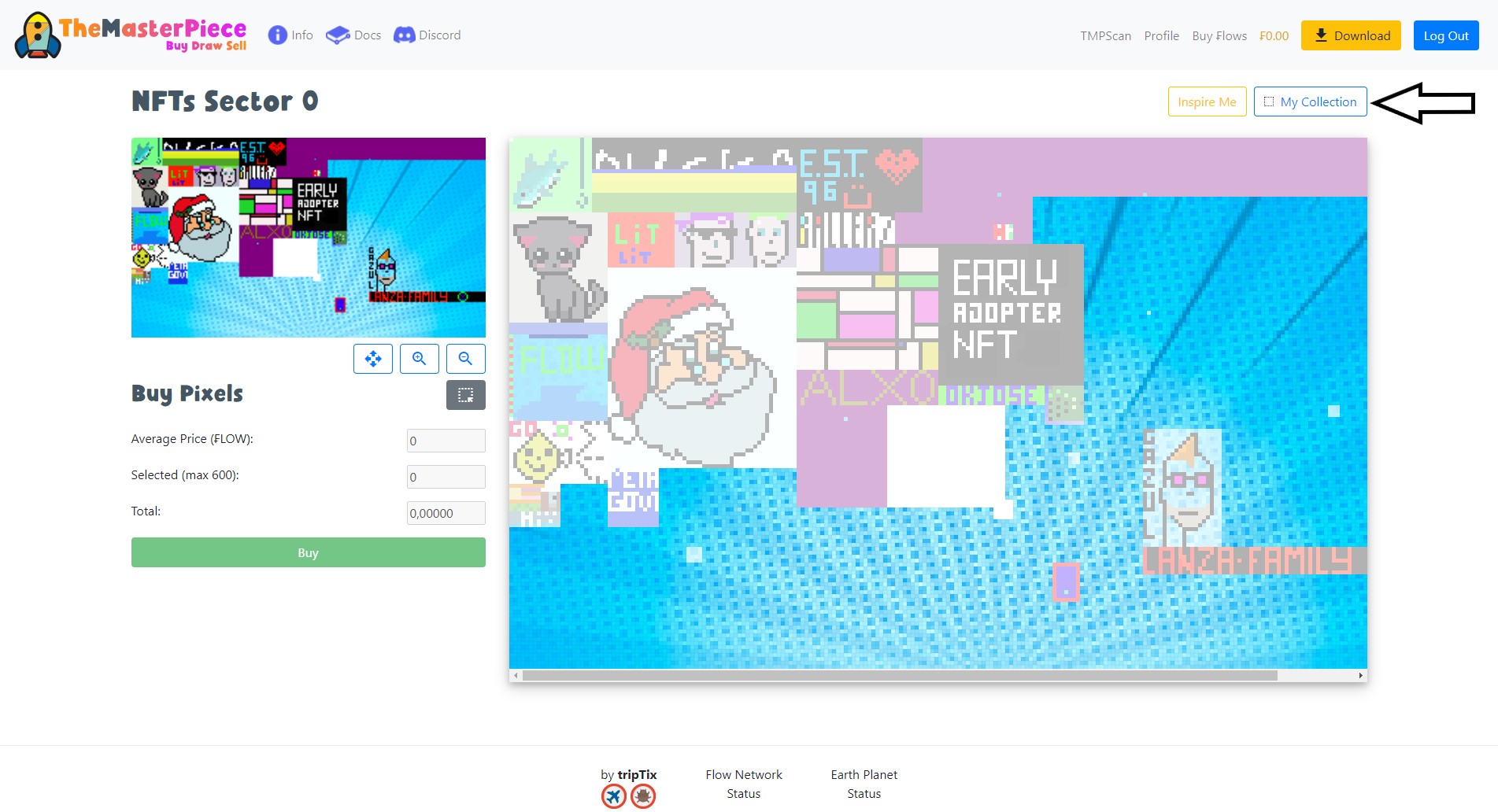Image resolution: width=1498 pixels, height=812 pixels.
Task: Click the Santa pixel art on canvas
Action: pyautogui.click(x=701, y=368)
